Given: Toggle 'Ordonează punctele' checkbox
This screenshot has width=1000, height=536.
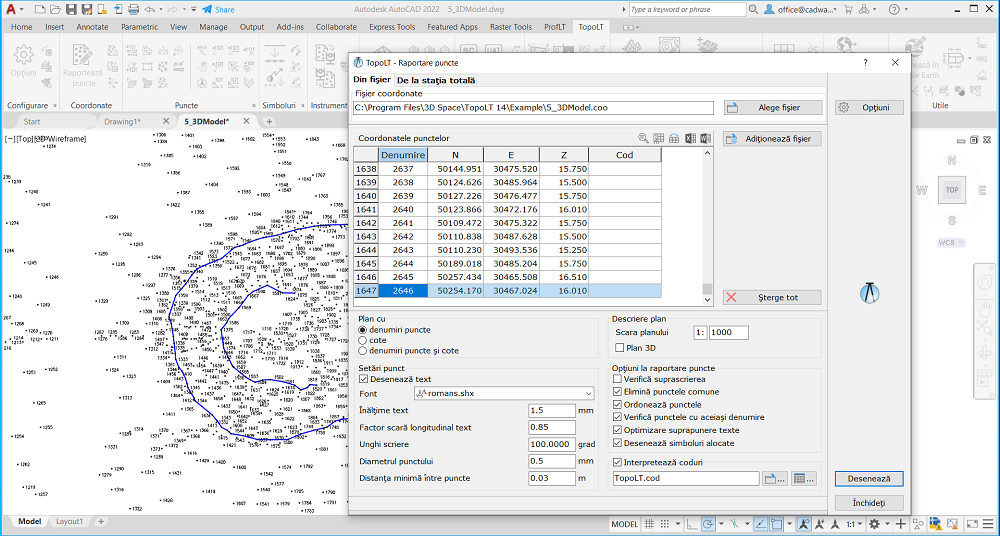Looking at the screenshot, I should [617, 405].
